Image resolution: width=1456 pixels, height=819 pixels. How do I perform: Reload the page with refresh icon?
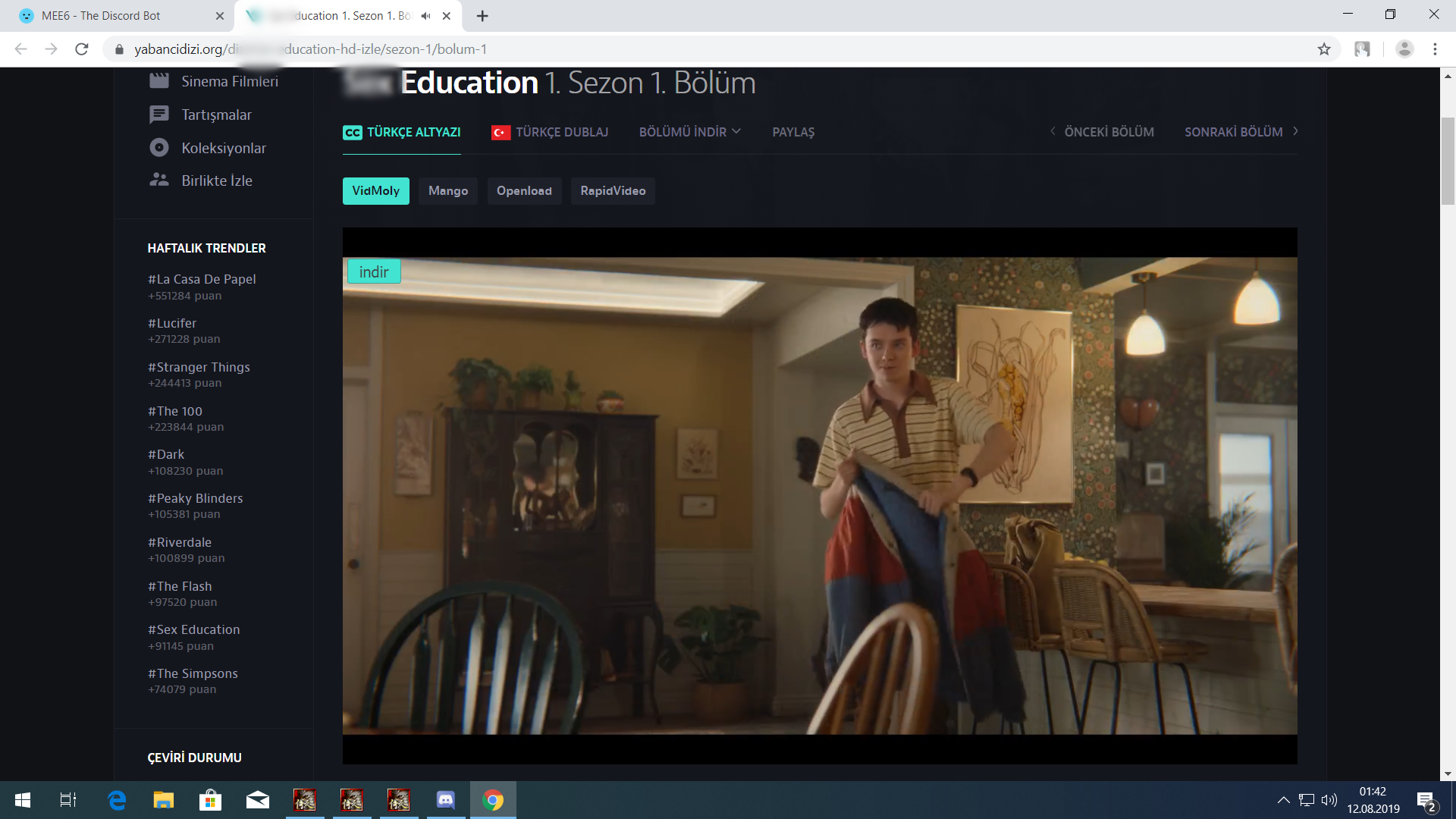click(x=82, y=49)
